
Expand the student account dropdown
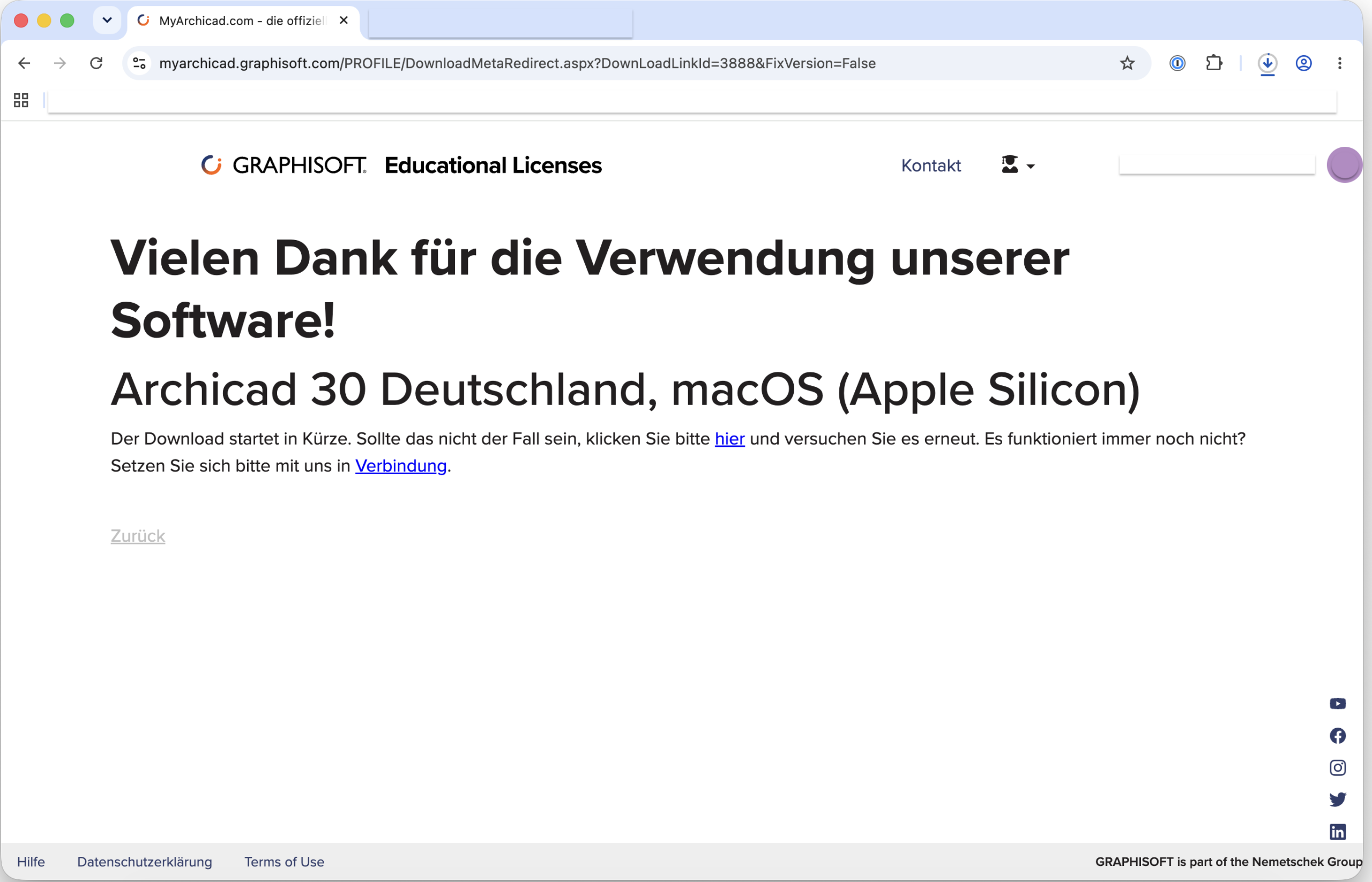[1017, 165]
